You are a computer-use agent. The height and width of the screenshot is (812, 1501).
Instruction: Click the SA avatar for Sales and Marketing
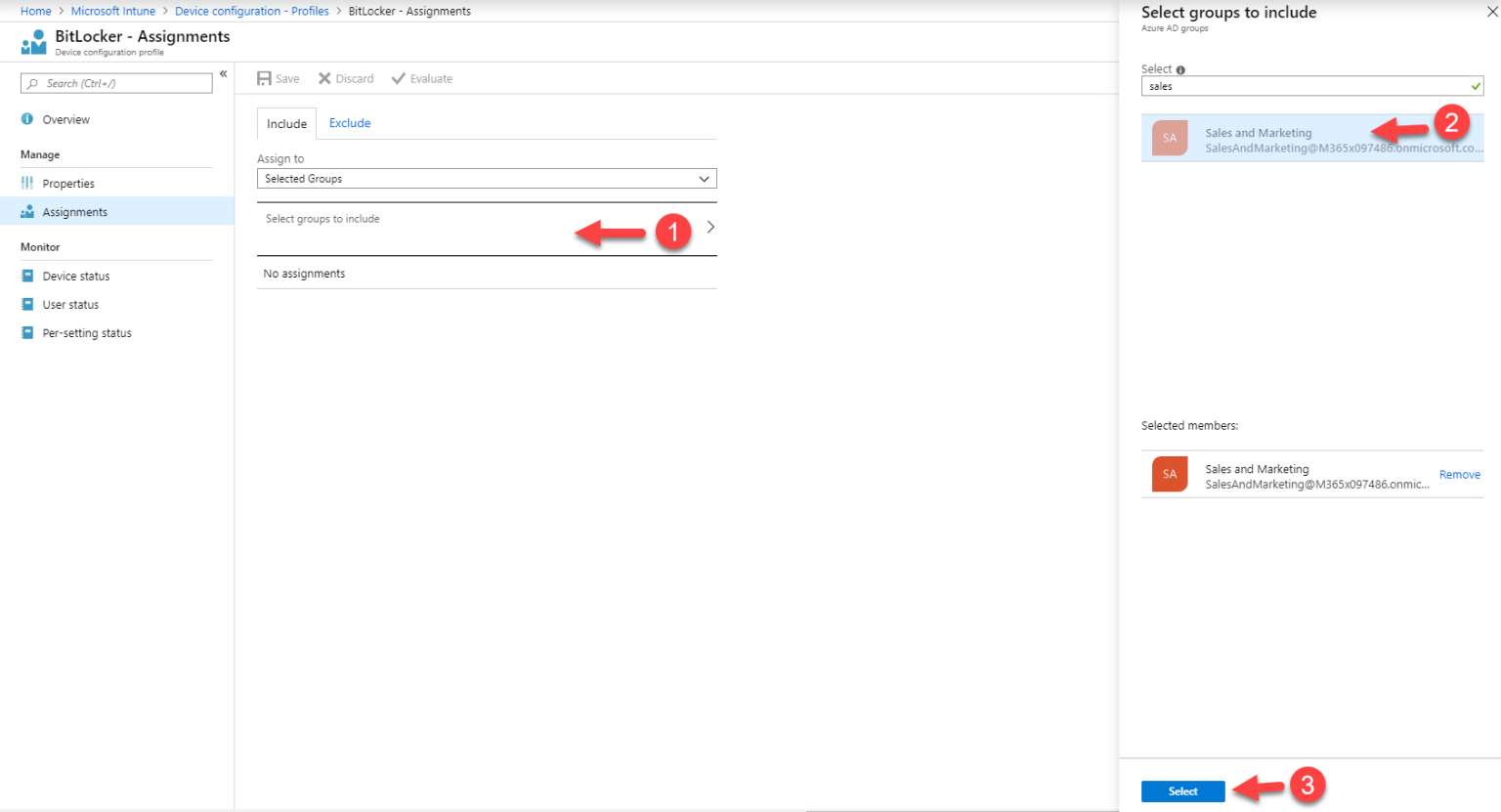coord(1170,138)
